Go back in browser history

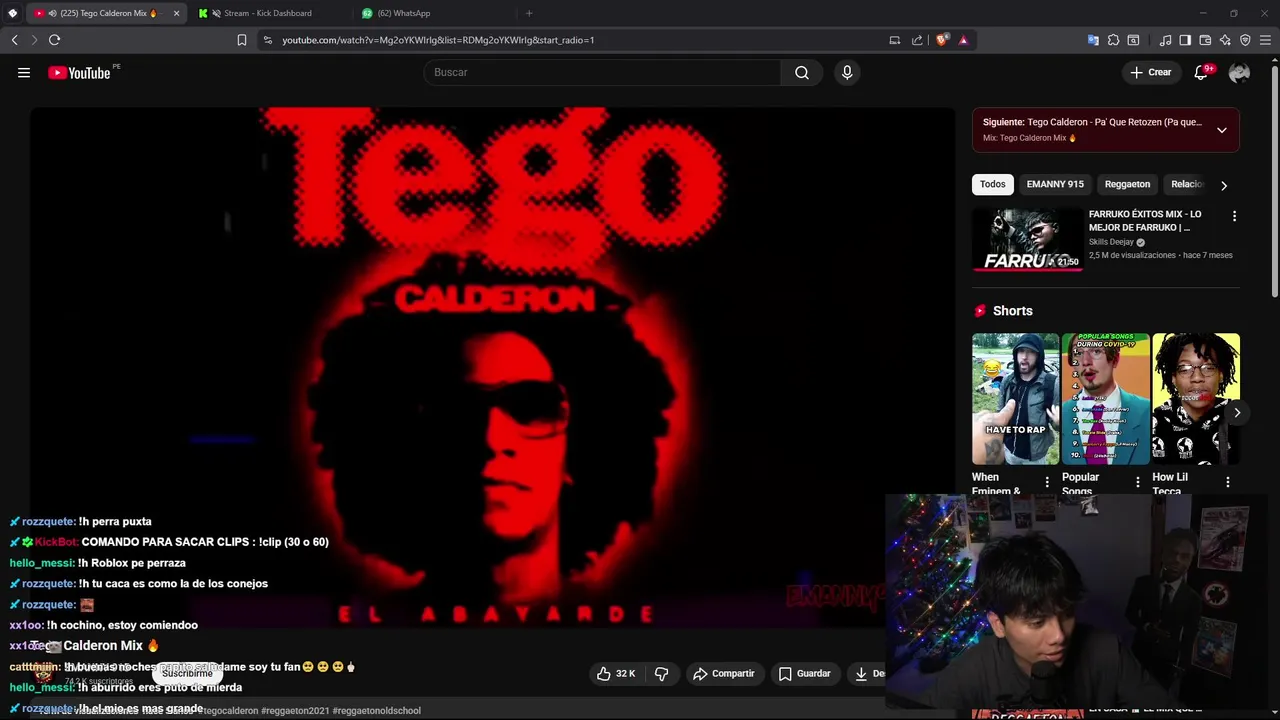click(x=14, y=40)
